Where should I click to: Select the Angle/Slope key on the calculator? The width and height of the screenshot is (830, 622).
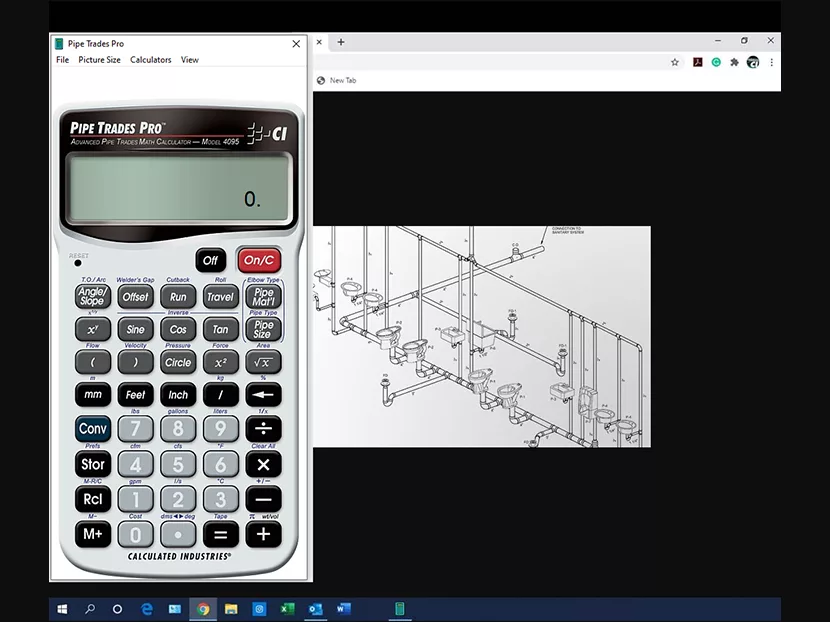(93, 296)
